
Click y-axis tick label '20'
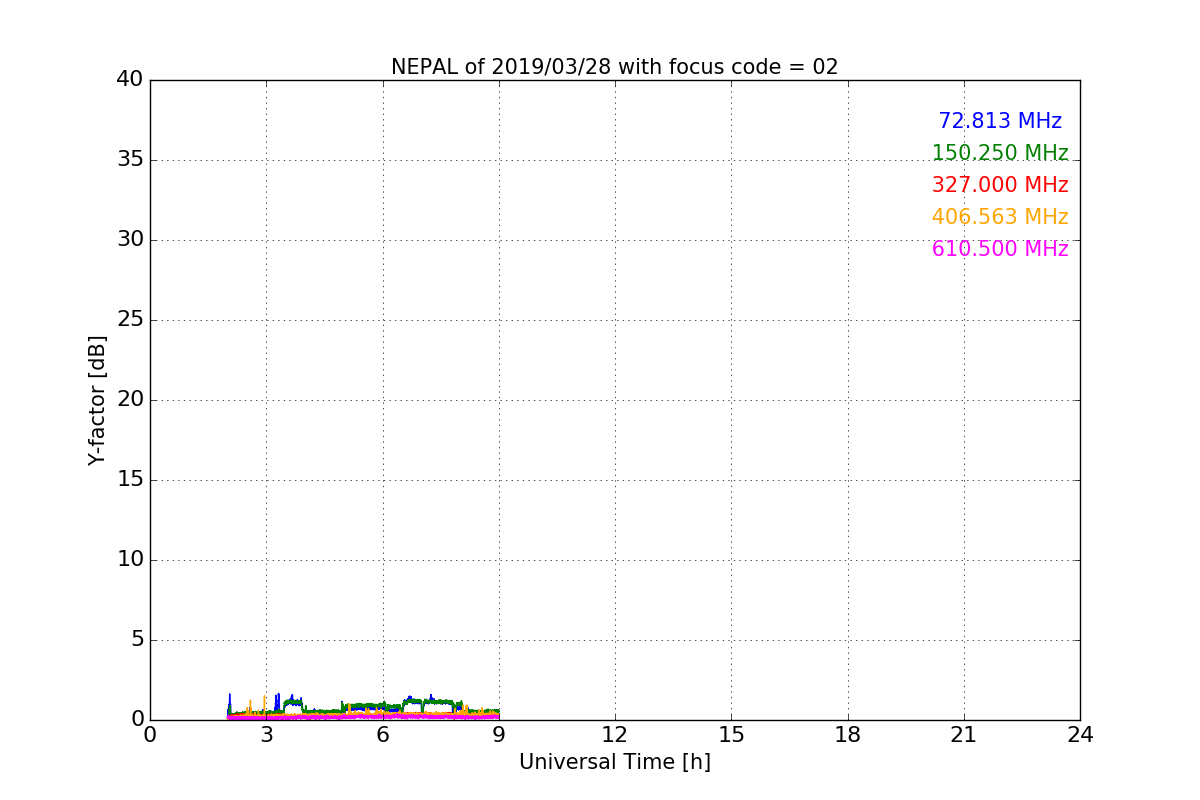[130, 400]
